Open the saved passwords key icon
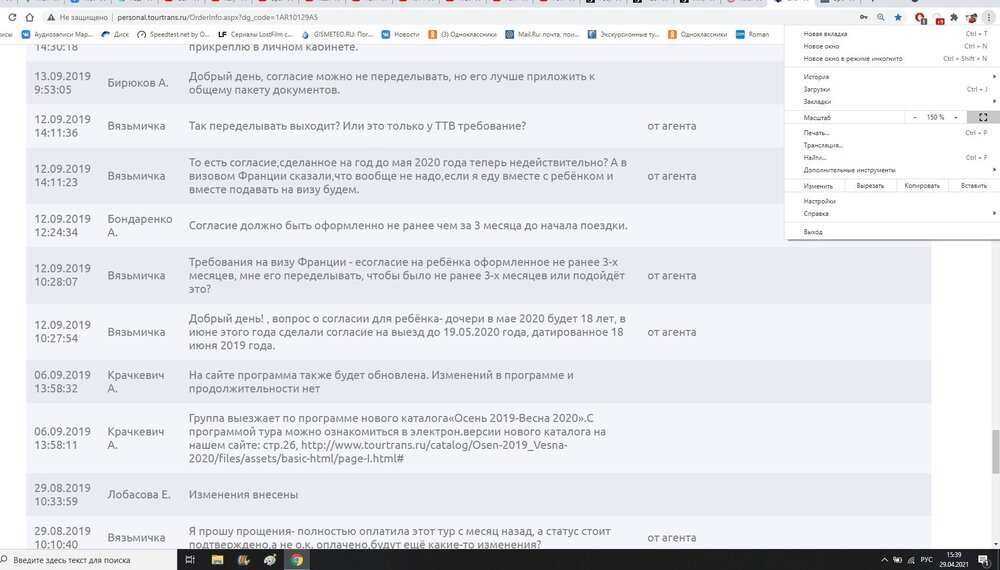Viewport: 1000px width, 570px height. click(862, 18)
